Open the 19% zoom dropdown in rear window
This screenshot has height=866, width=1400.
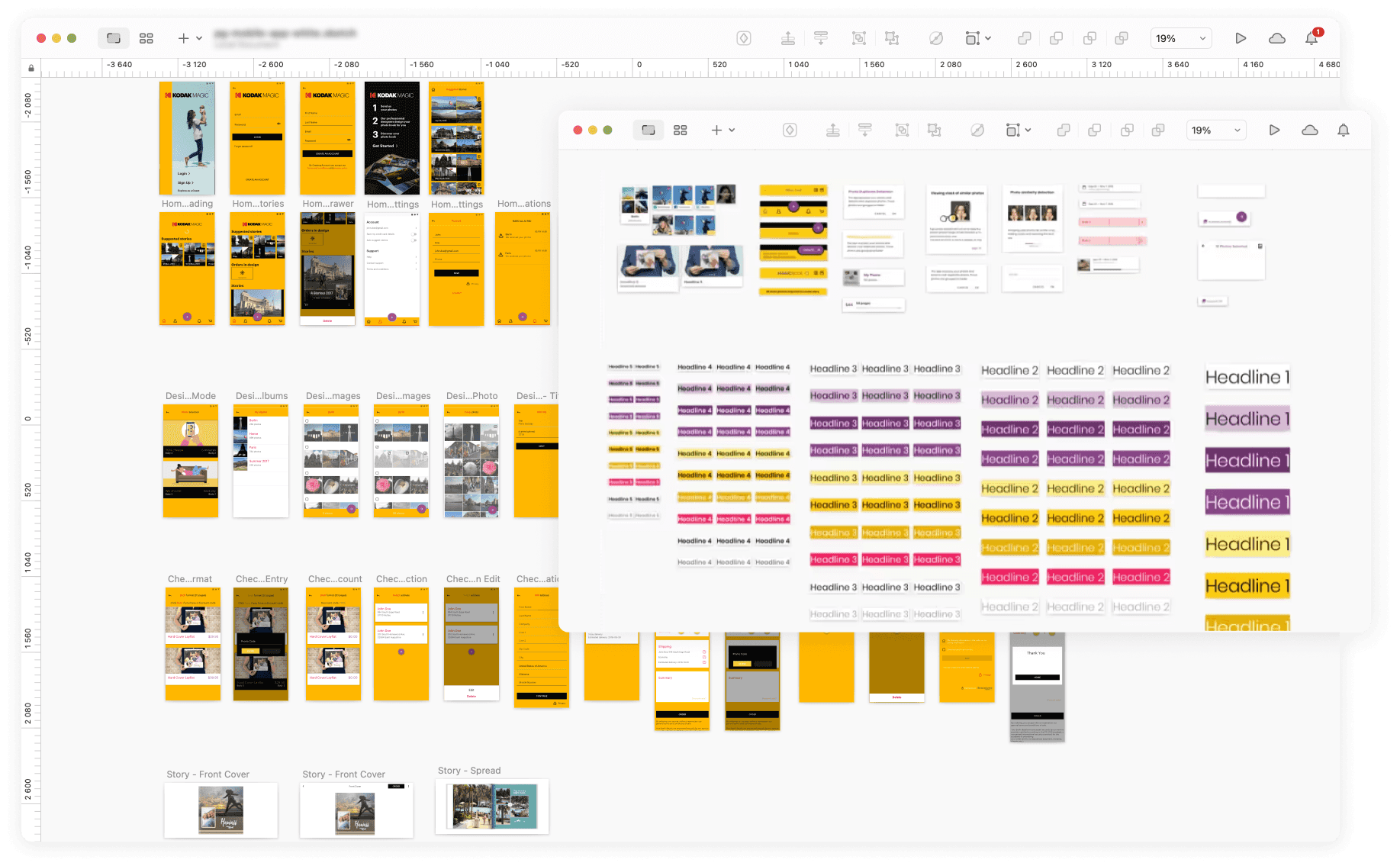tap(1180, 38)
